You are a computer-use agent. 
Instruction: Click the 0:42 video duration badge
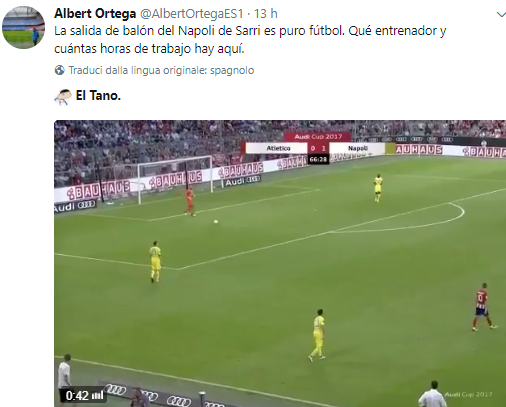coord(77,396)
